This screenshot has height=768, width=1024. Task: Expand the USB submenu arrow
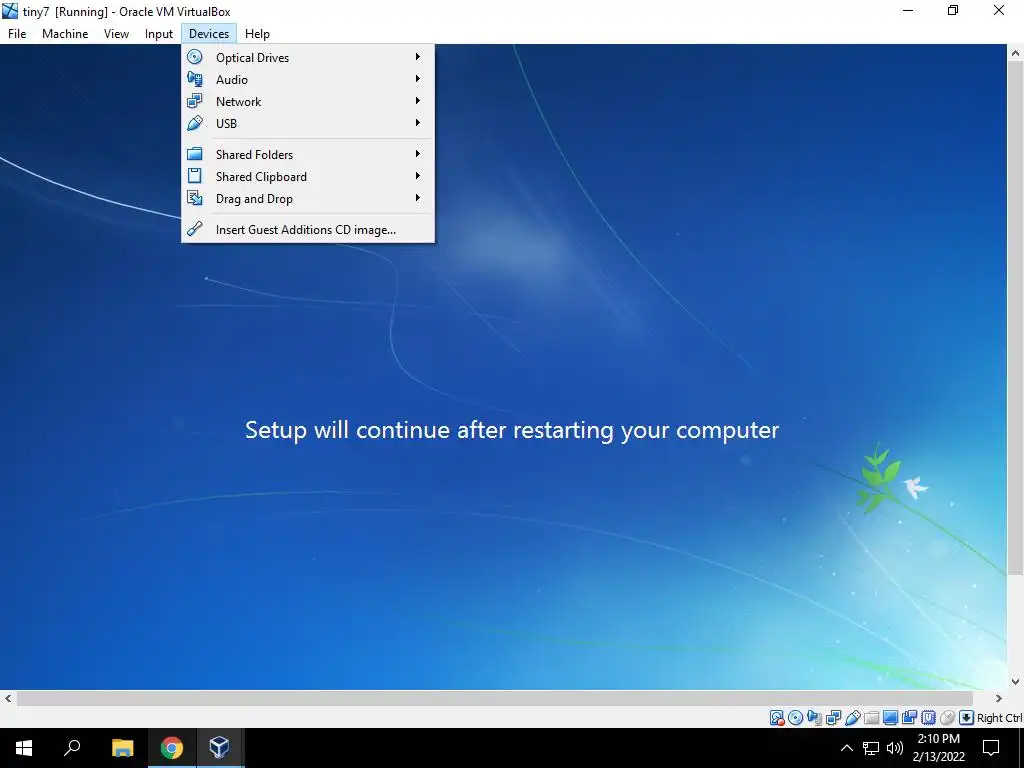pos(417,123)
